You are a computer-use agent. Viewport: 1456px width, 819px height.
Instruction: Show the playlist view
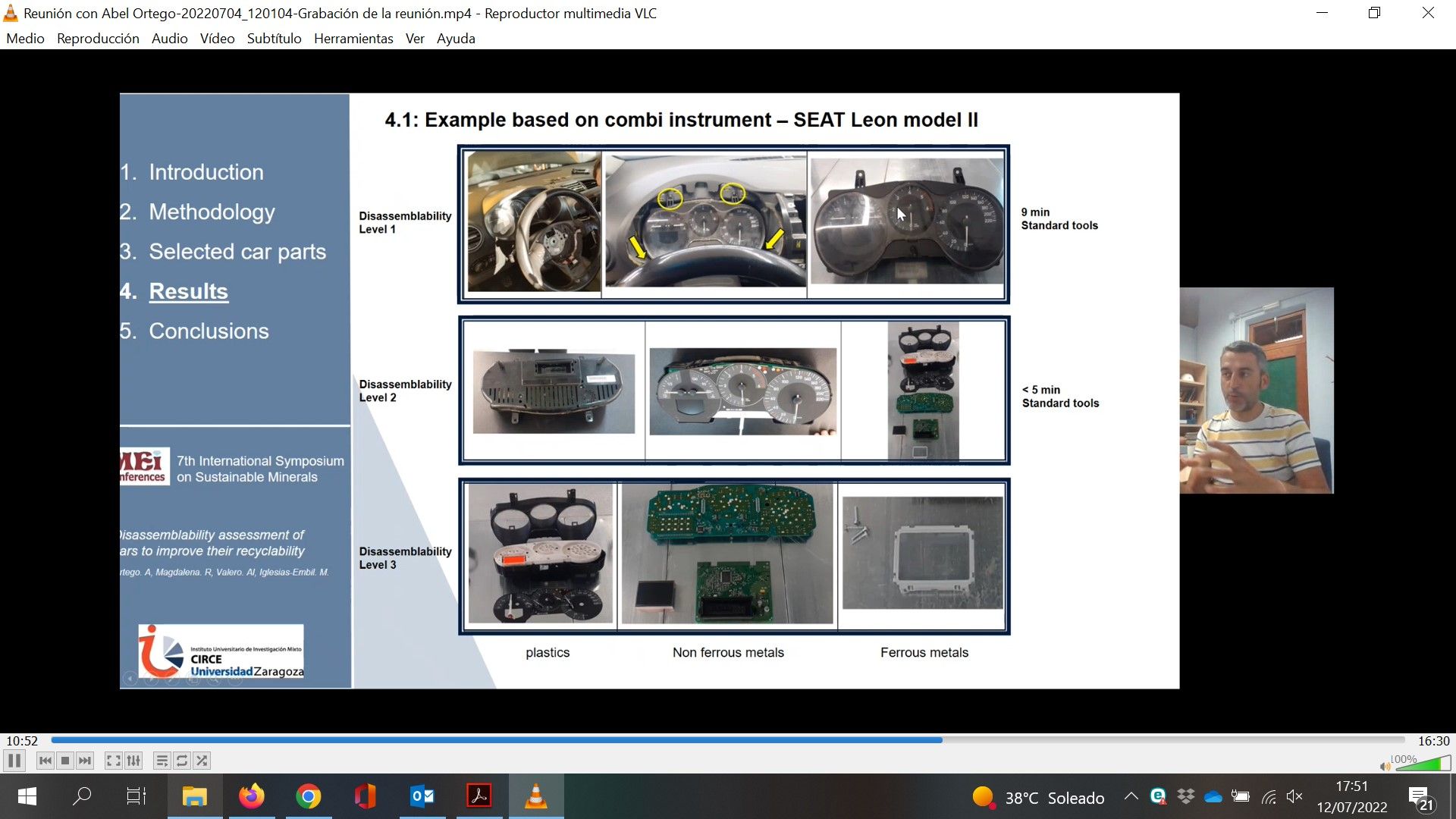[162, 761]
